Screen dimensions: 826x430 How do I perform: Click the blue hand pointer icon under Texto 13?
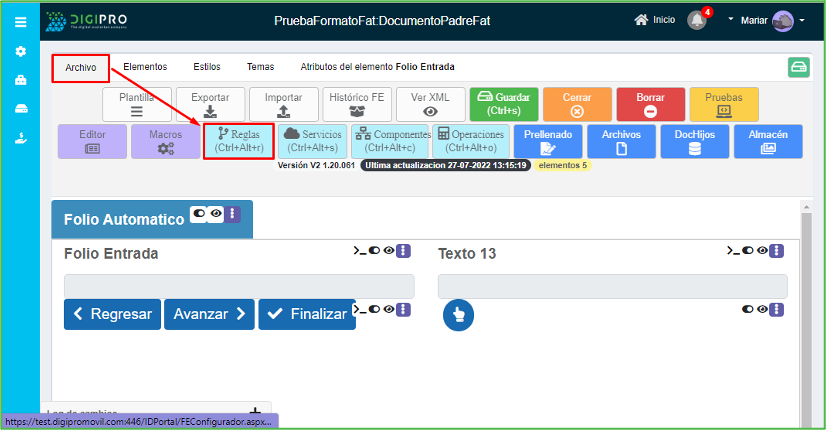tap(458, 314)
